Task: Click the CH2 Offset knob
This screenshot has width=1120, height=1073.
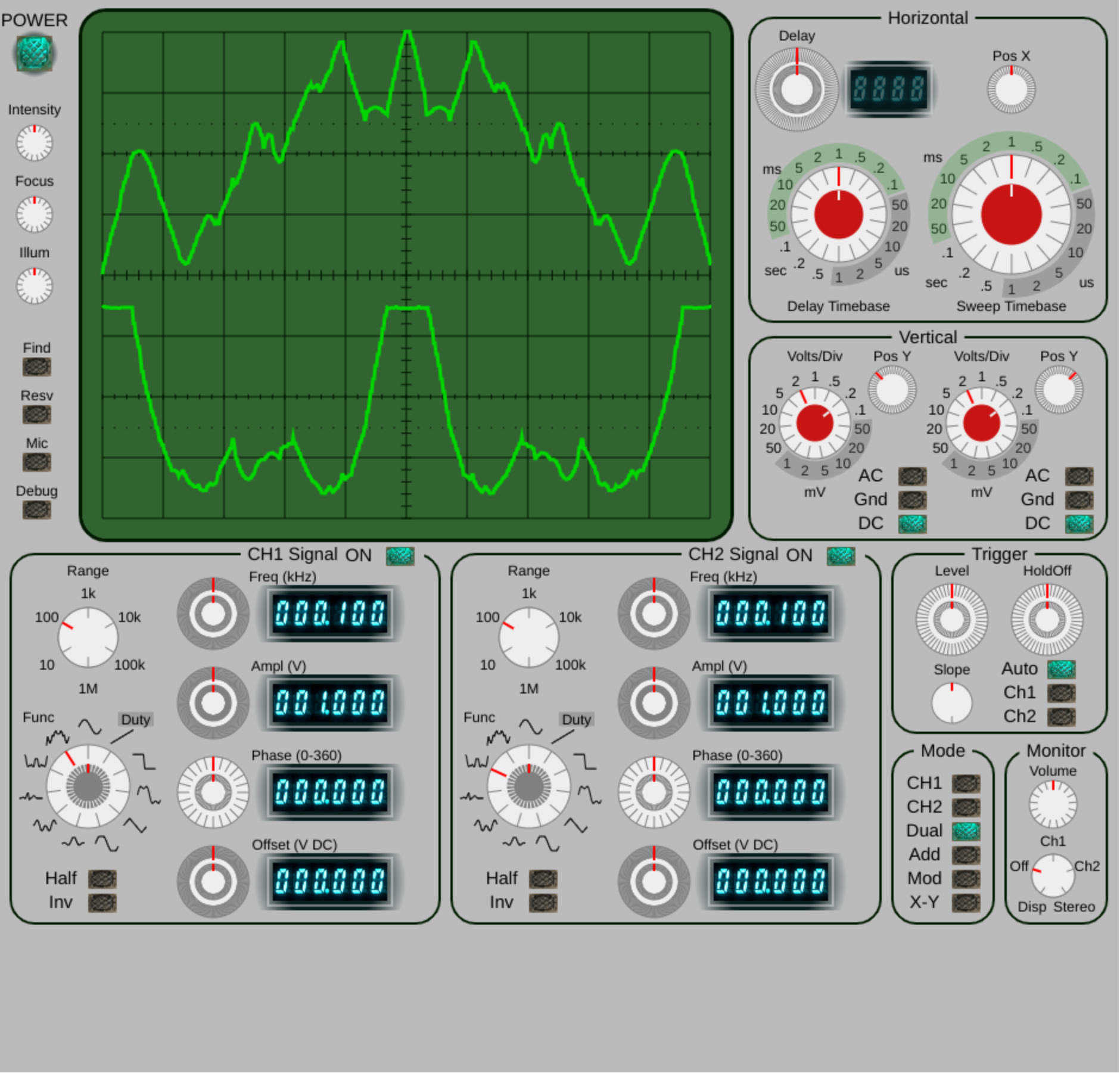Action: tap(654, 882)
